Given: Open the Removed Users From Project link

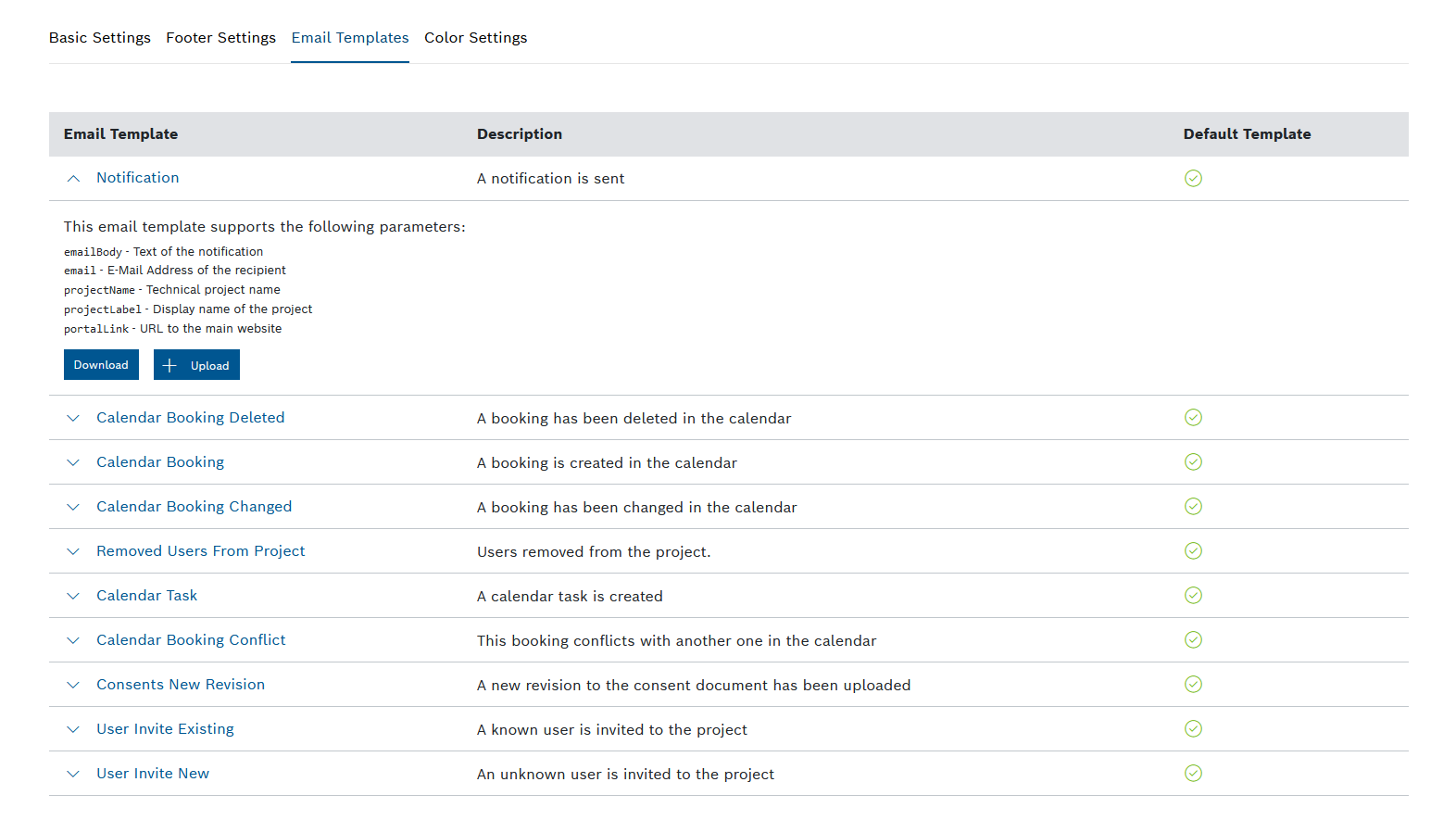Looking at the screenshot, I should (200, 551).
